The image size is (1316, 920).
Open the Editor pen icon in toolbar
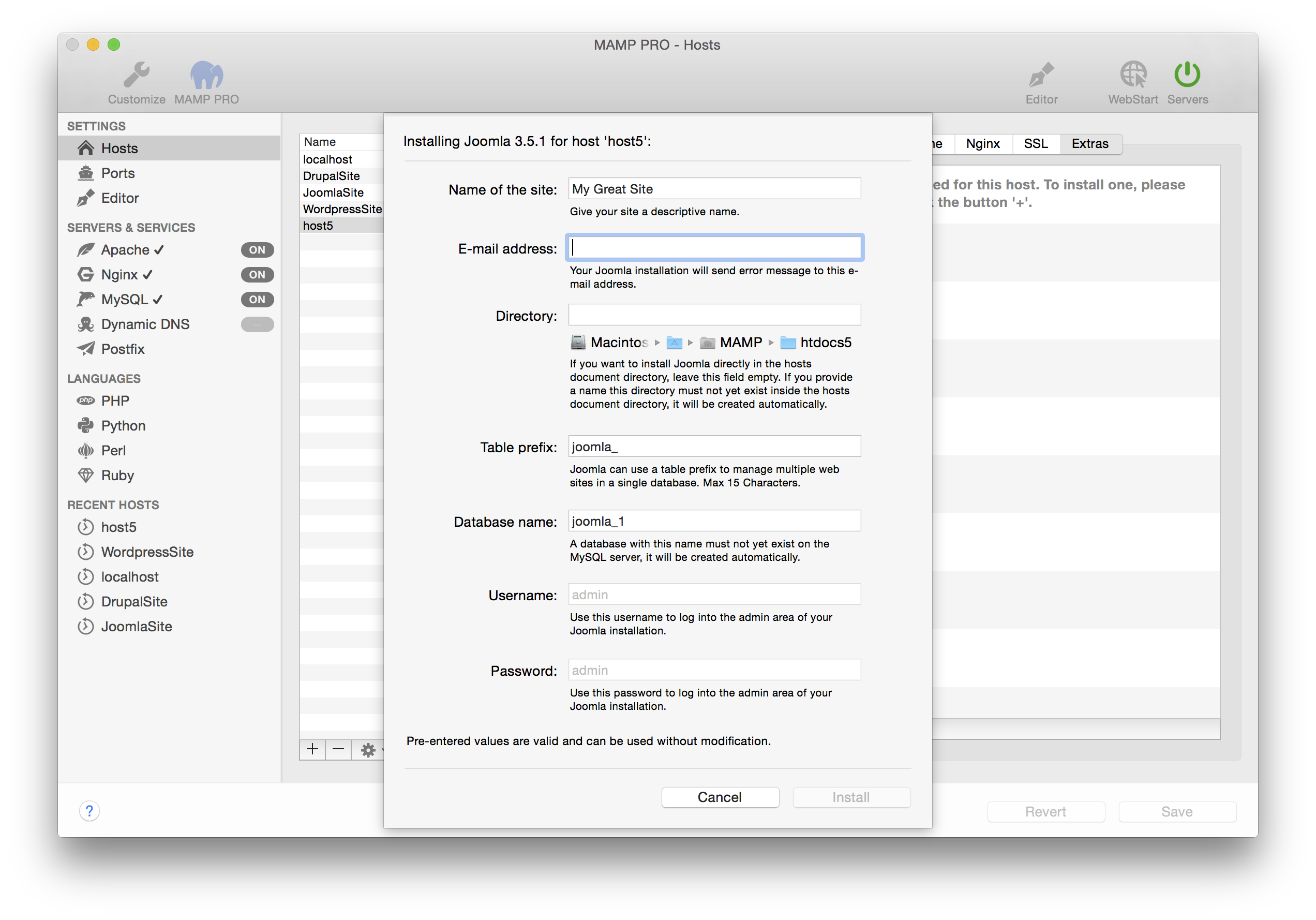pyautogui.click(x=1041, y=75)
